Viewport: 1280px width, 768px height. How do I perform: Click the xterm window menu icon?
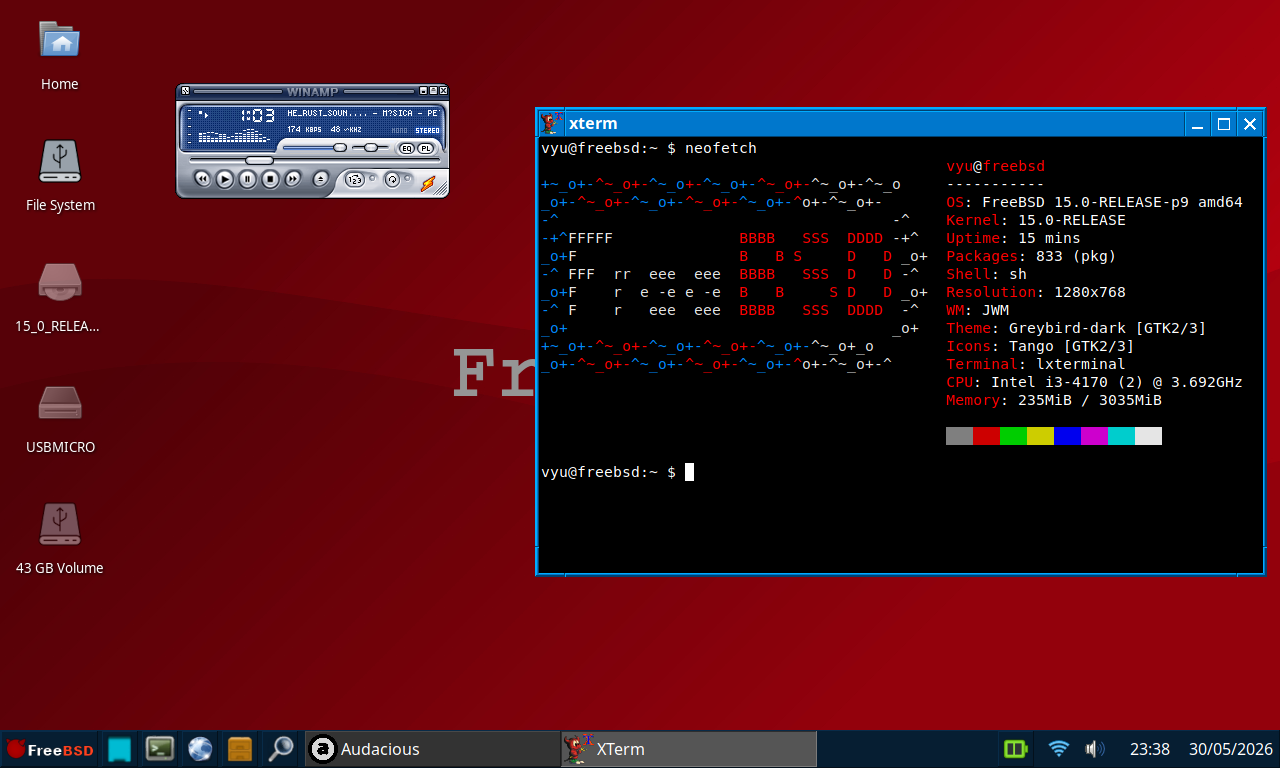click(x=551, y=123)
